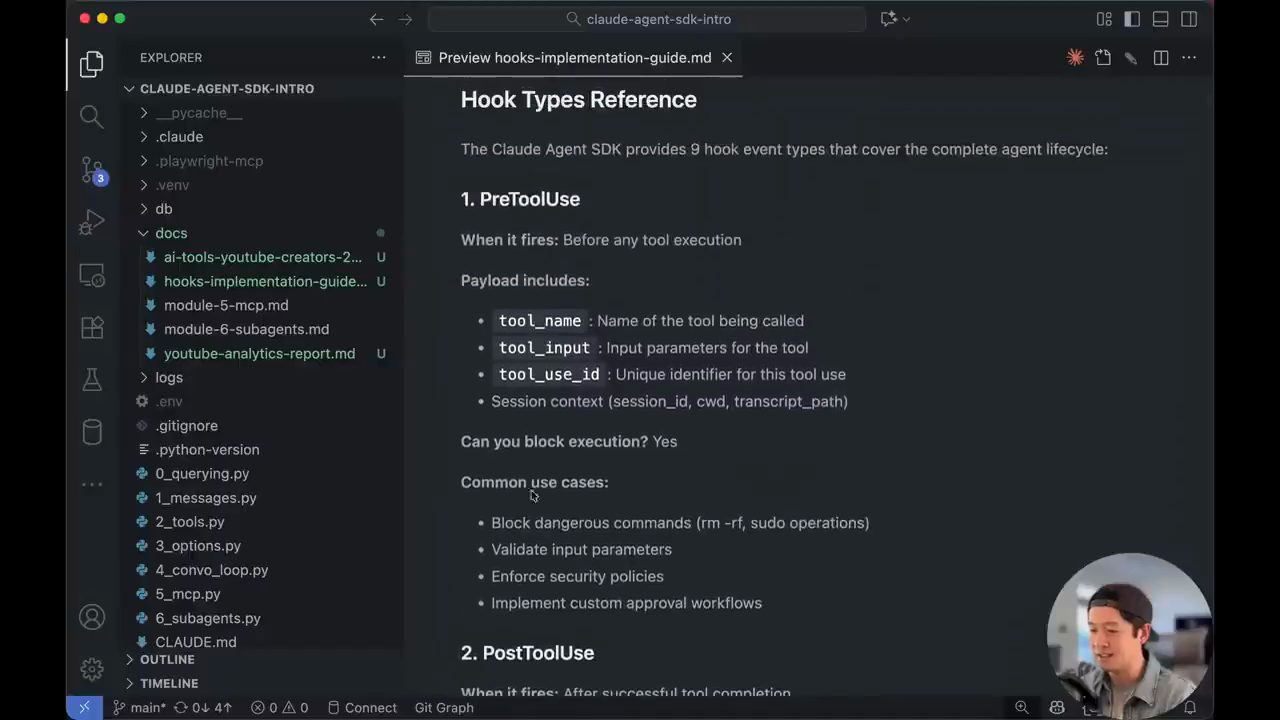Synchronize changes in the status bar
The height and width of the screenshot is (720, 1280).
[x=203, y=708]
